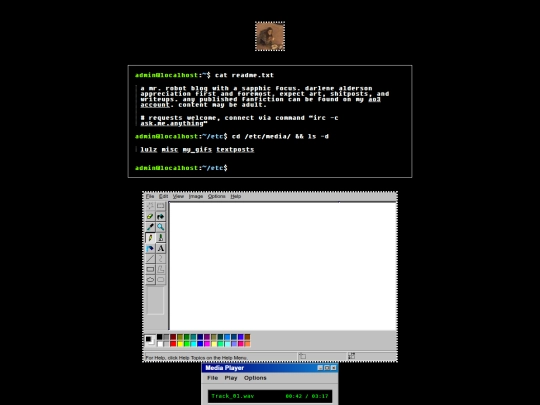Open the Paint Image menu
This screenshot has height=405, width=540.
pyautogui.click(x=196, y=196)
